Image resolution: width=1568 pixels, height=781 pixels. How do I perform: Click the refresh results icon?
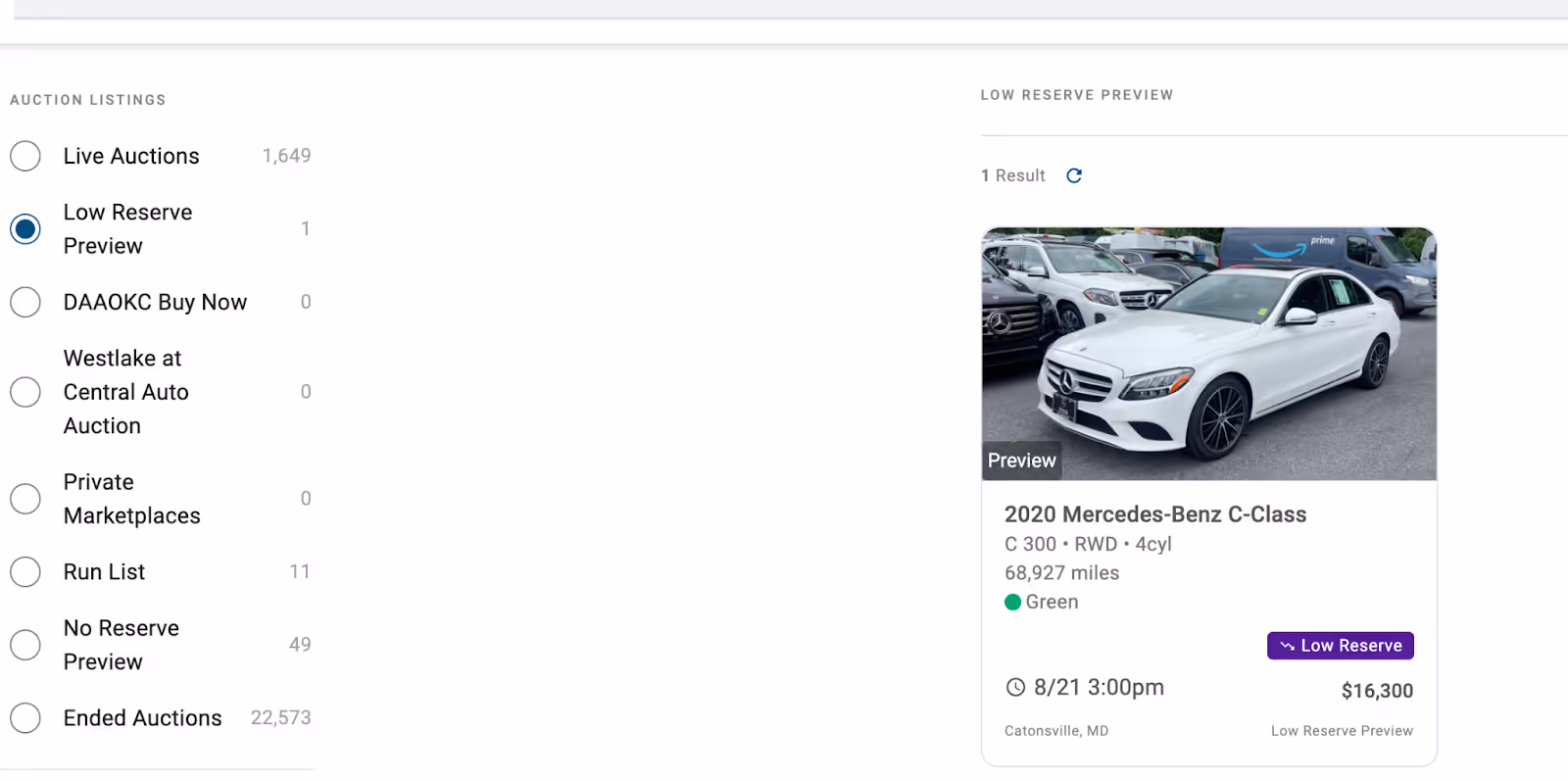coord(1074,175)
